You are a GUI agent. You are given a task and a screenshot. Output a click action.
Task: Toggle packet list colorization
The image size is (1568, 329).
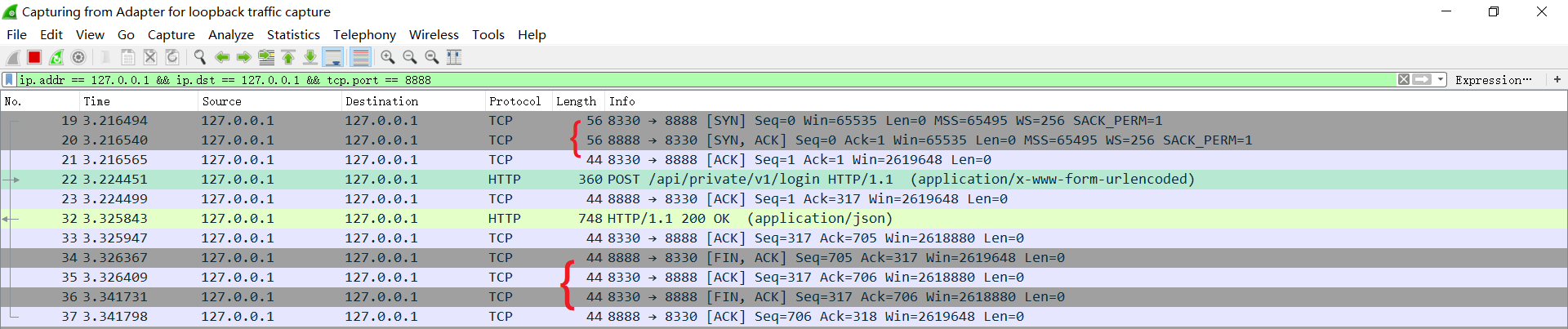pyautogui.click(x=360, y=57)
